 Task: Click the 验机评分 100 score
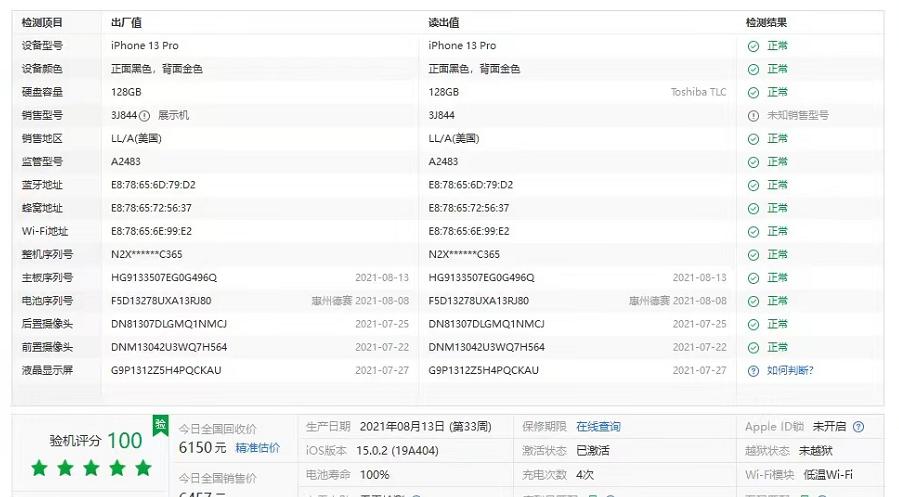(x=95, y=440)
